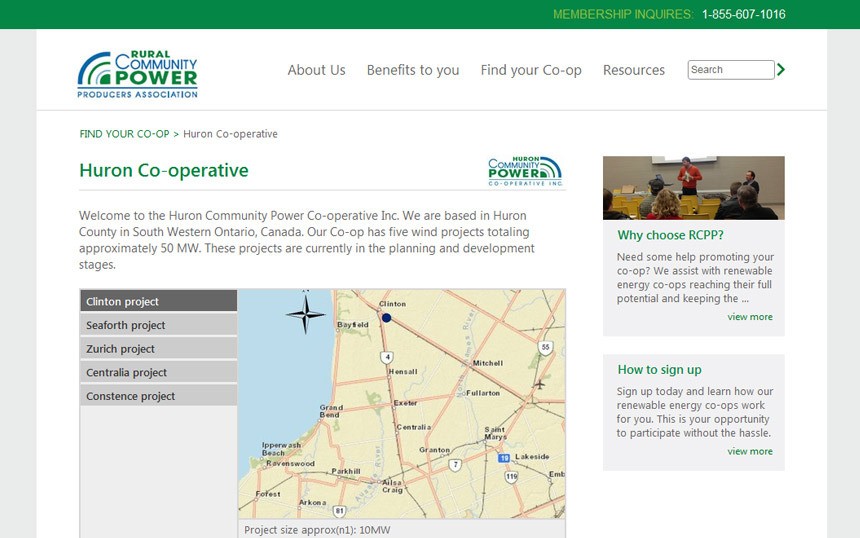The image size is (860, 538).
Task: Click the blue highway 19 marker on map
Action: [504, 458]
